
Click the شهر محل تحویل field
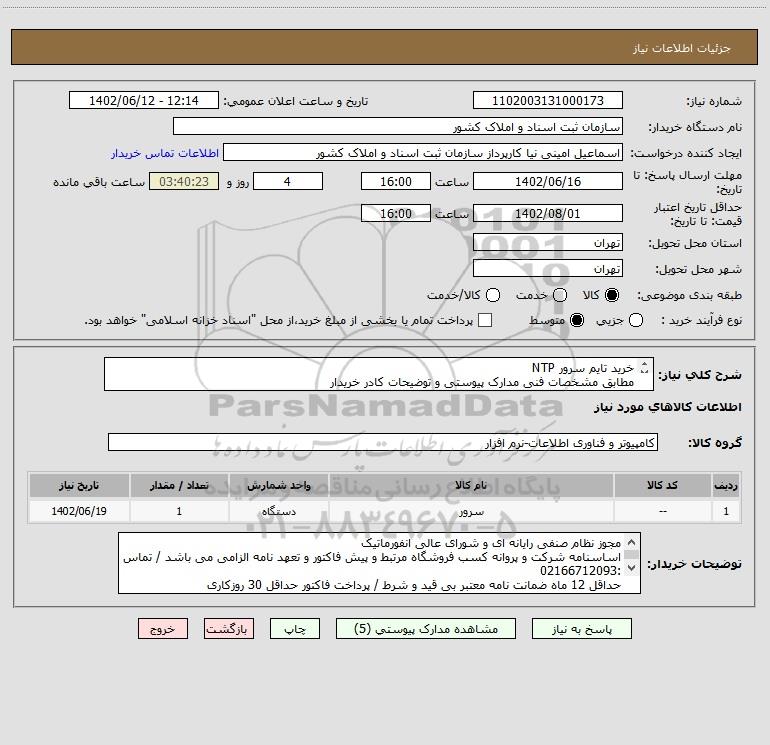click(x=548, y=269)
